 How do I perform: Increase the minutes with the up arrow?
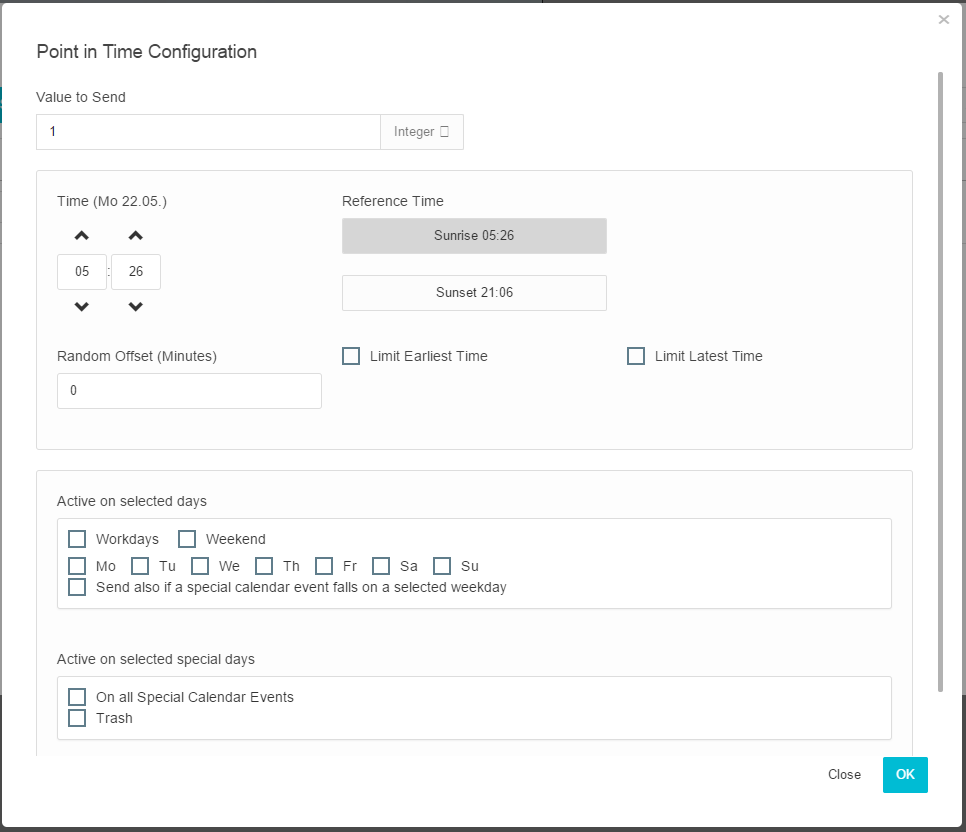[136, 236]
